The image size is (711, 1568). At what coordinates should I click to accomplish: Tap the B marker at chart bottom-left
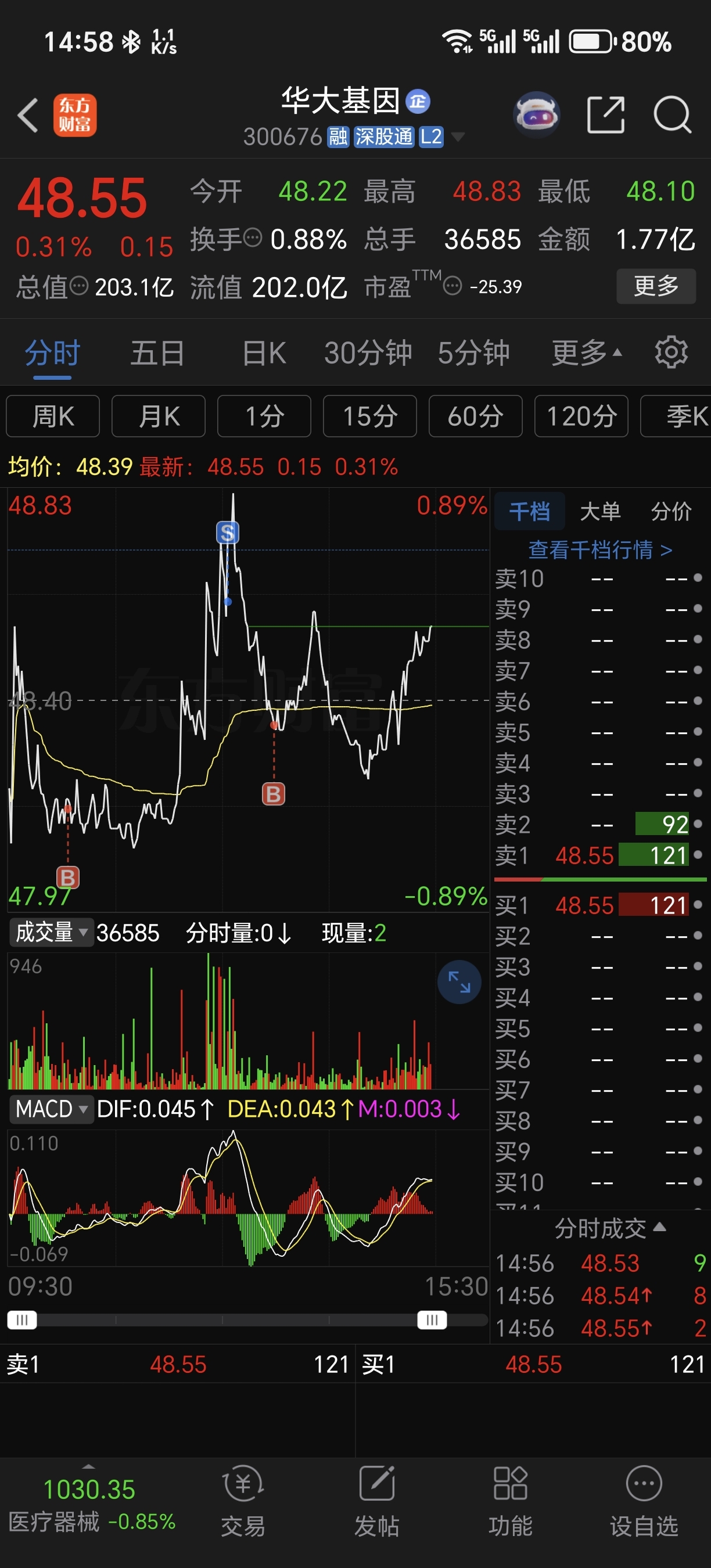click(x=67, y=877)
